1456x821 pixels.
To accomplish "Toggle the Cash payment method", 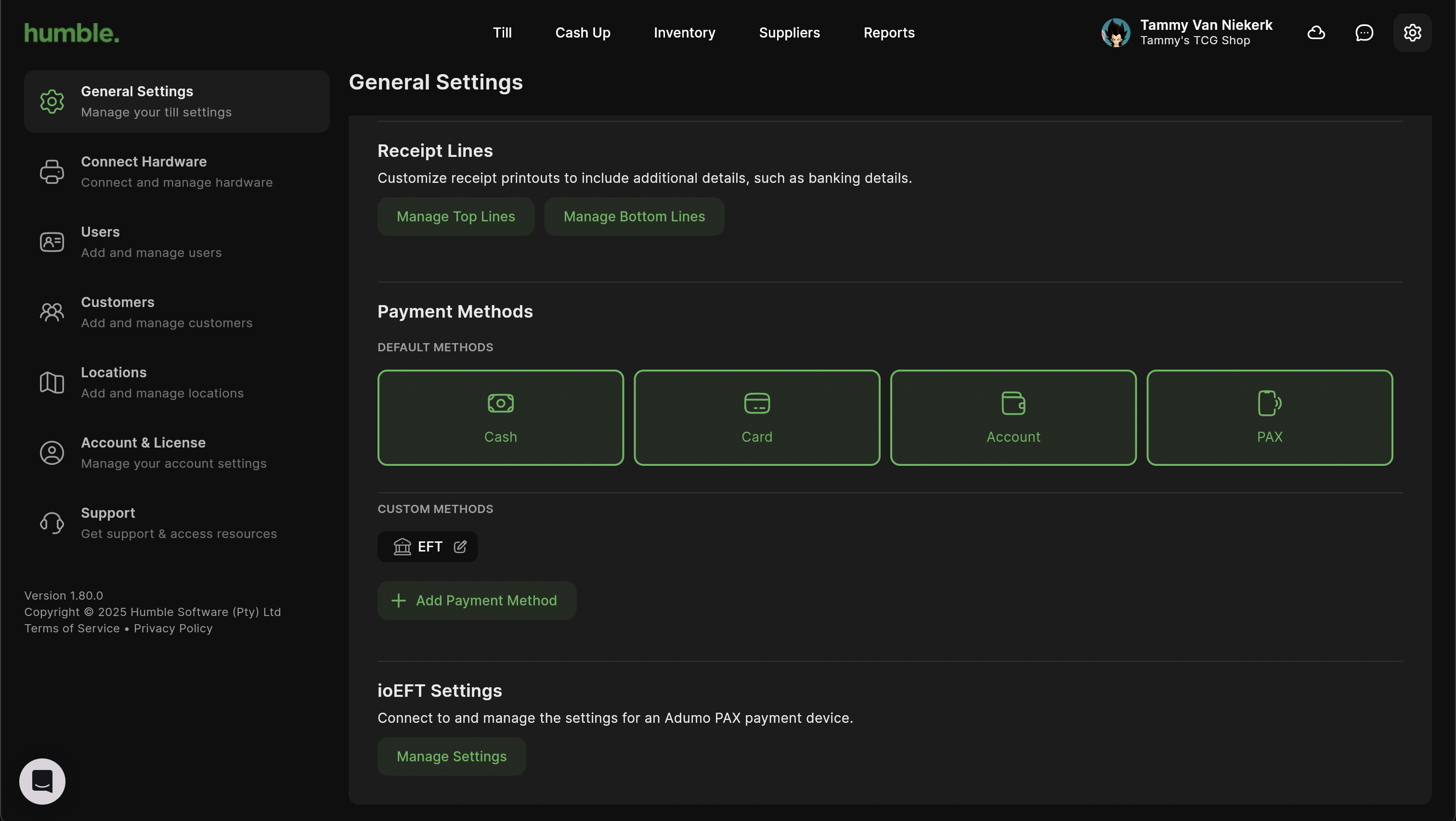I will click(500, 418).
